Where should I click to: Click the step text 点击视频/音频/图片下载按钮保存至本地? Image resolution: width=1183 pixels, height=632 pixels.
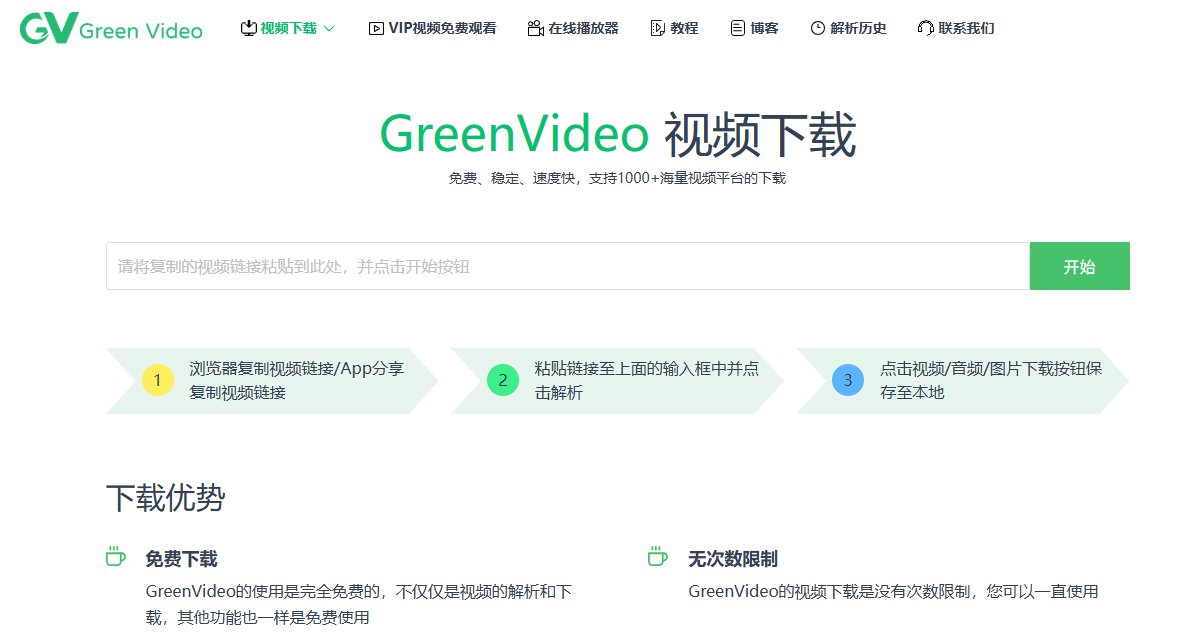(991, 380)
